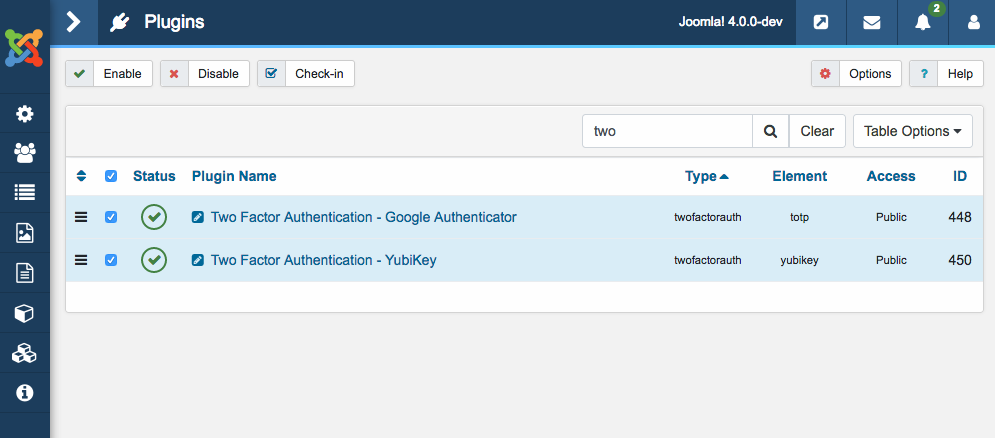The image size is (995, 438).
Task: Click 'Public' access in YubiKey row
Action: (891, 260)
